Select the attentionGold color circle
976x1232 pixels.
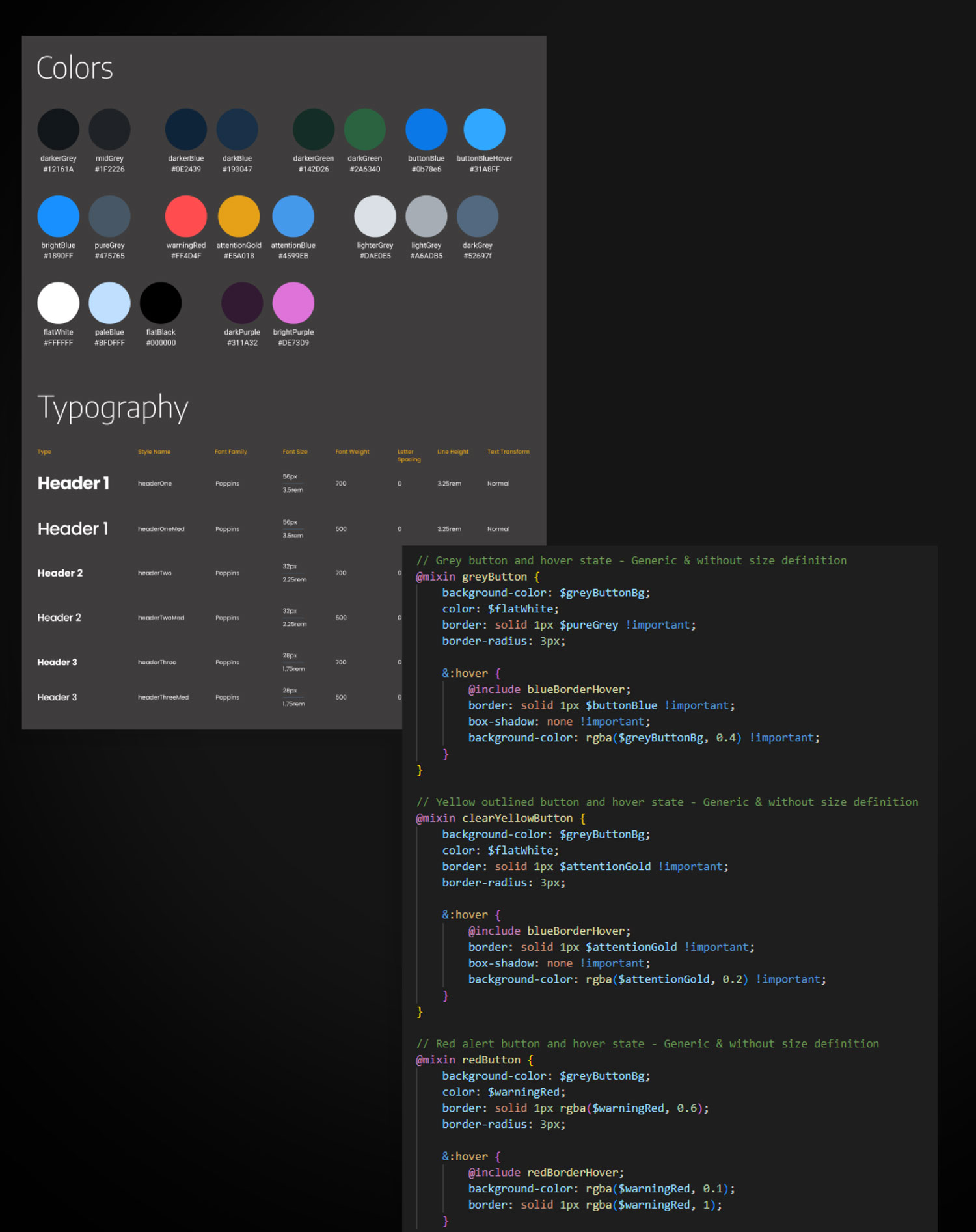pyautogui.click(x=238, y=216)
